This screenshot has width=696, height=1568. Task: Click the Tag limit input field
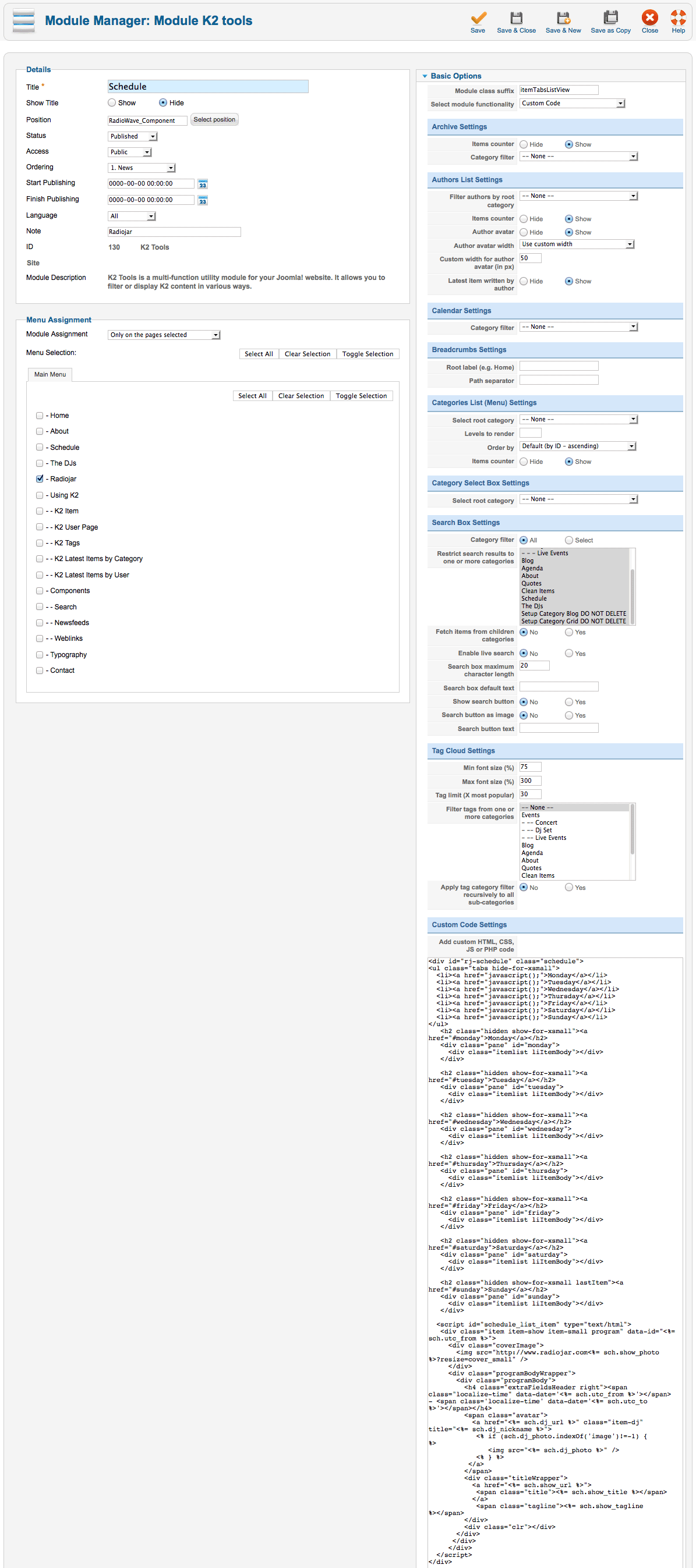point(531,795)
